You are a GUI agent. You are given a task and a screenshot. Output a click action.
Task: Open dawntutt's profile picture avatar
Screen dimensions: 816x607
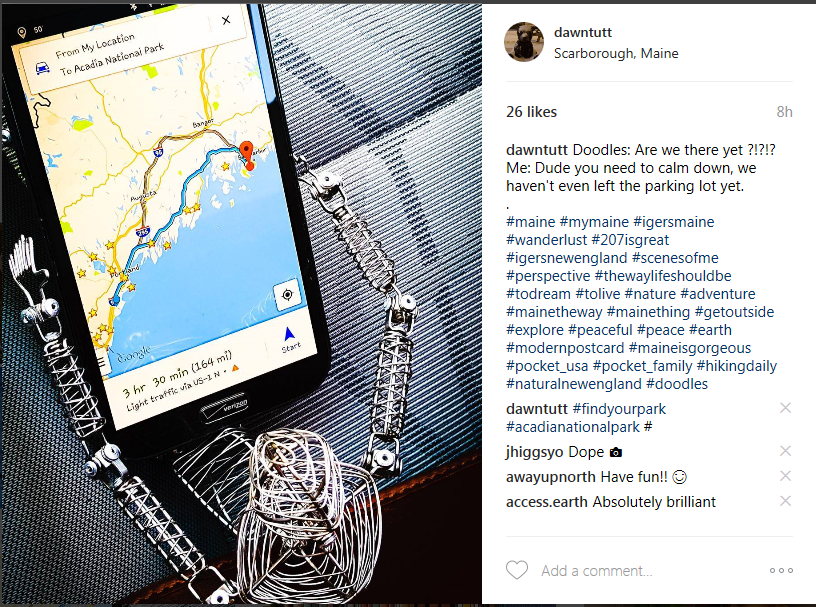tap(524, 42)
